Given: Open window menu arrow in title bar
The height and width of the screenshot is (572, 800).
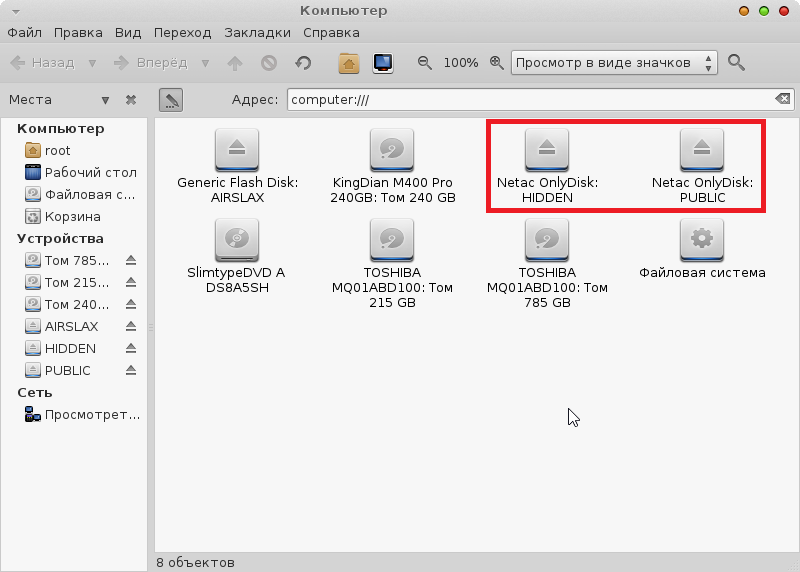Looking at the screenshot, I should point(16,11).
